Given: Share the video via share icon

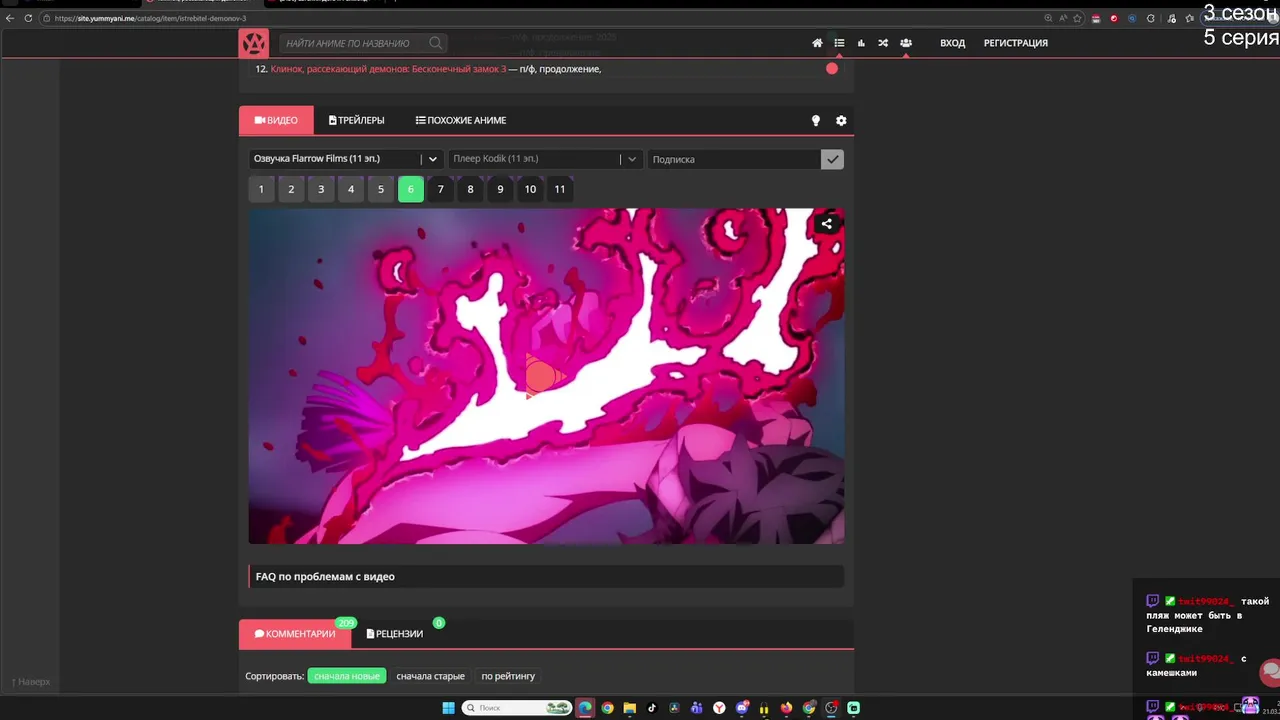Looking at the screenshot, I should (827, 224).
